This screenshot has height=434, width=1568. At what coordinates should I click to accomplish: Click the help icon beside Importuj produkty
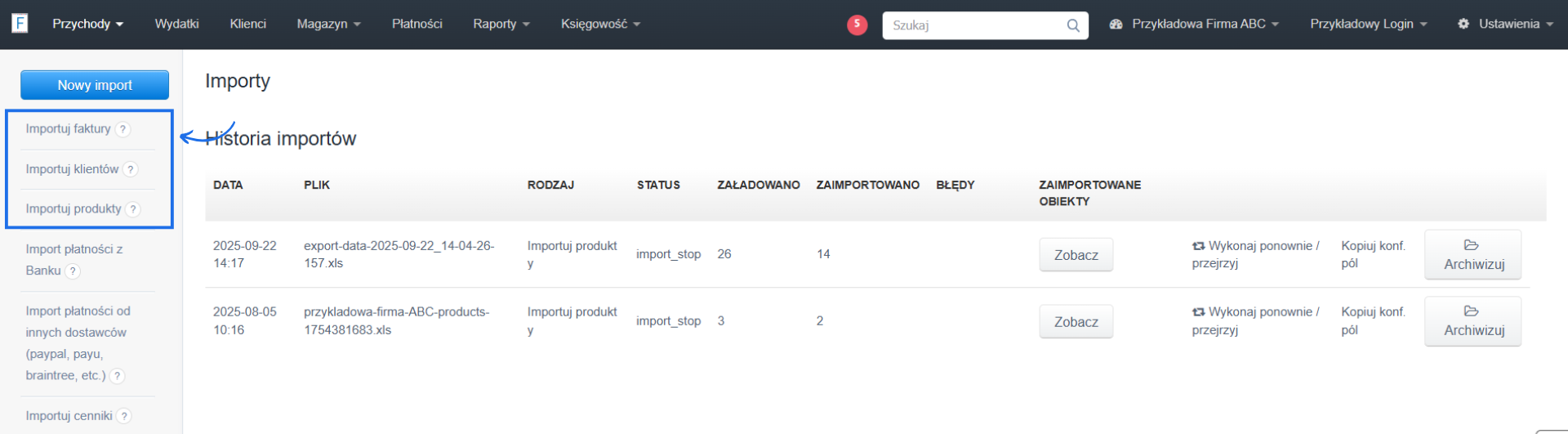[x=133, y=209]
